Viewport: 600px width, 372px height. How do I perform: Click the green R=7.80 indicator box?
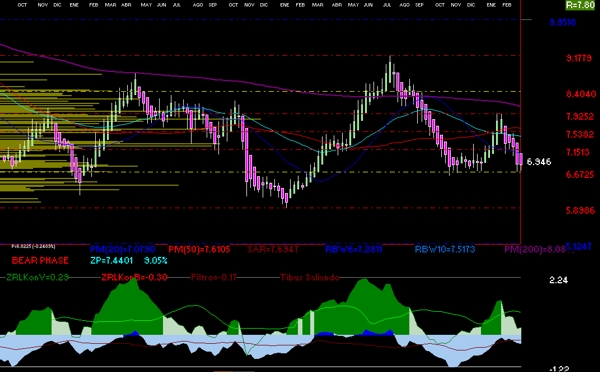click(x=580, y=5)
